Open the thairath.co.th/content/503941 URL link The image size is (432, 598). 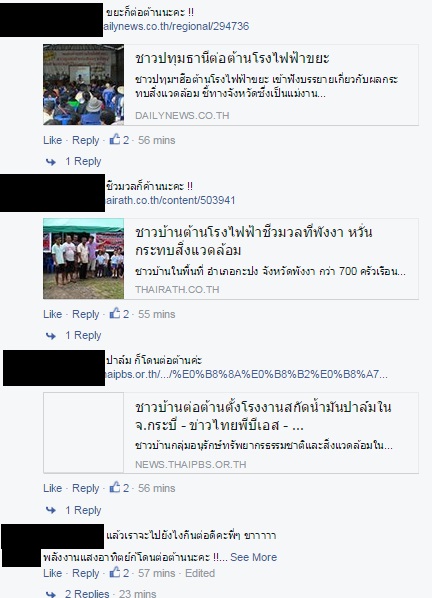170,200
